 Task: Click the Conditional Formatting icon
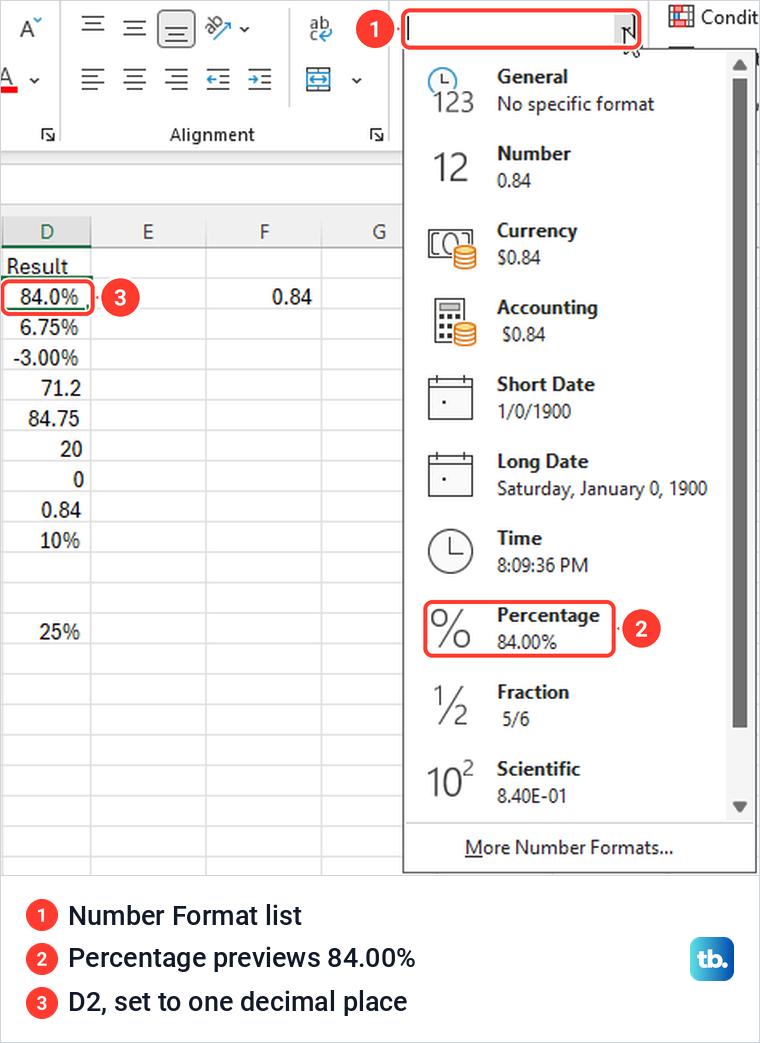pos(682,16)
